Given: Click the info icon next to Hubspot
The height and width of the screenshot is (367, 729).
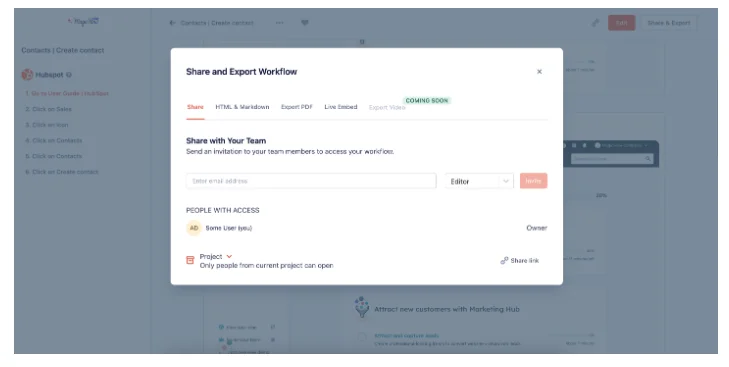Looking at the screenshot, I should coord(69,75).
